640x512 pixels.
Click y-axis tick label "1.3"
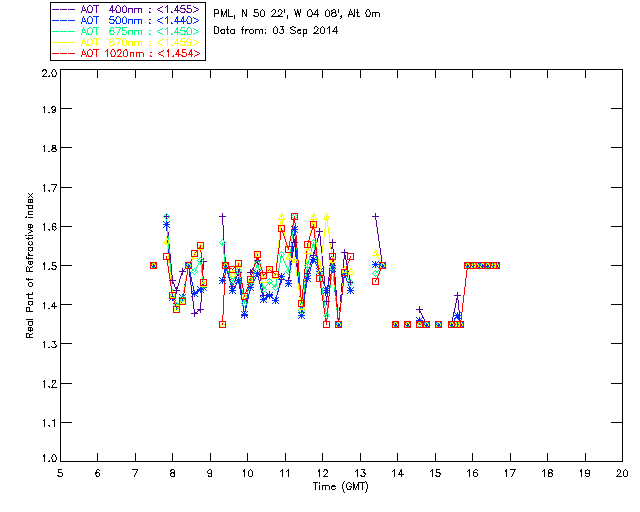[49, 345]
